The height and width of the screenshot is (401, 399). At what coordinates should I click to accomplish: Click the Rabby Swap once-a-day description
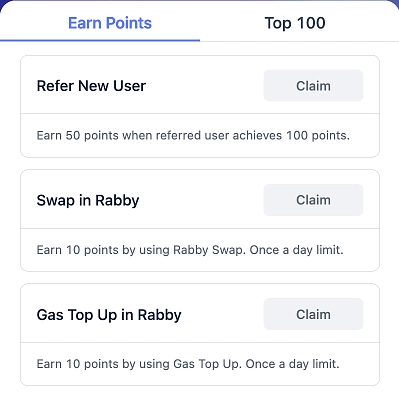190,250
